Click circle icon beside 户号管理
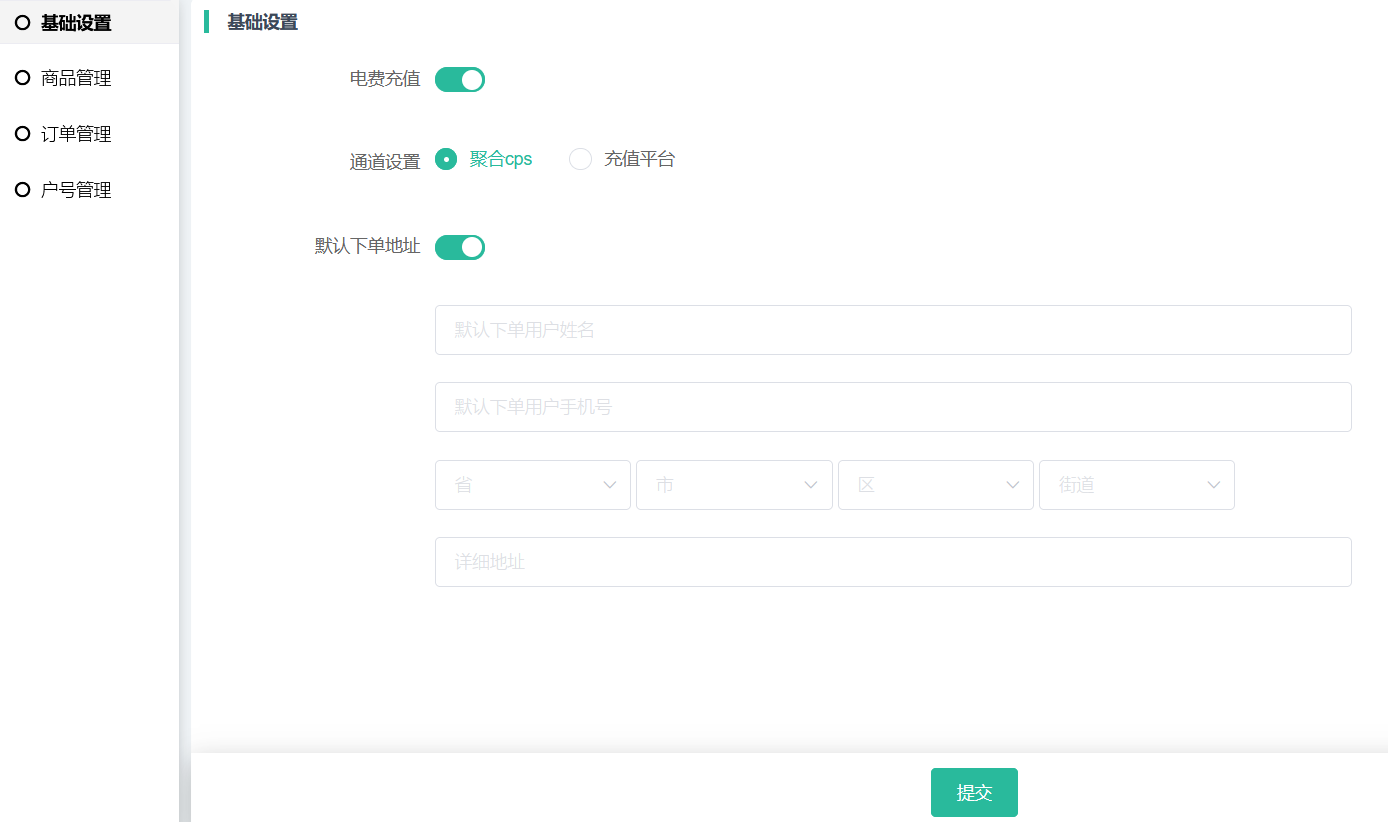Viewport: 1388px width, 822px height. [22, 190]
